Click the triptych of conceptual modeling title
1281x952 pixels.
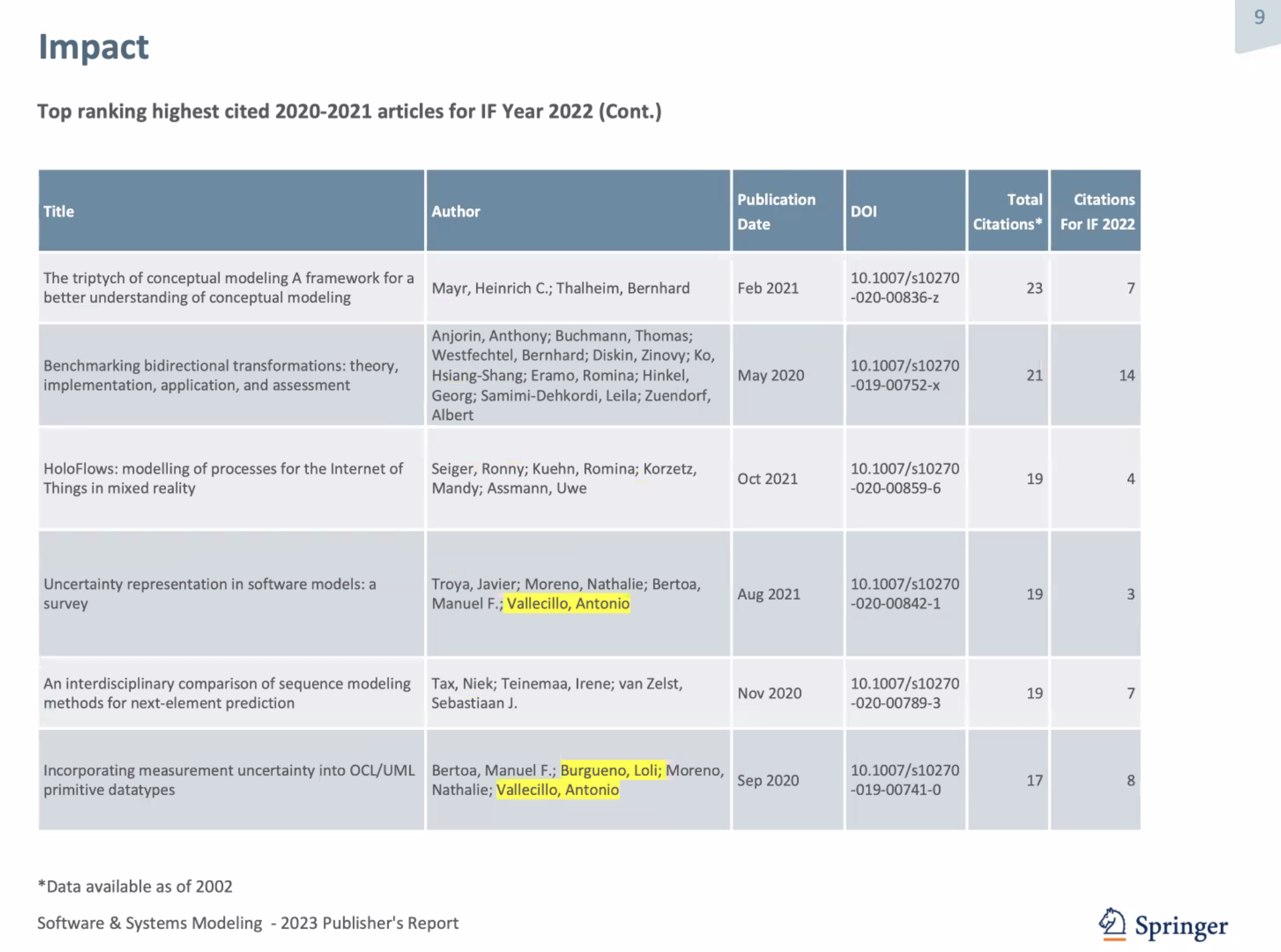pos(229,287)
